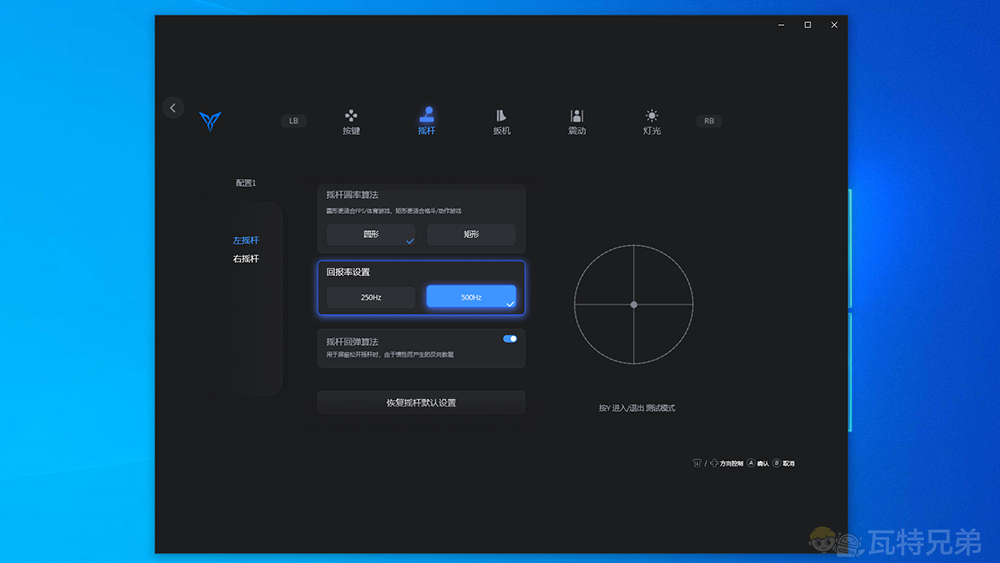1000x563 pixels.
Task: Select 左摇杆 (left stick) in sidebar
Action: pyautogui.click(x=246, y=241)
